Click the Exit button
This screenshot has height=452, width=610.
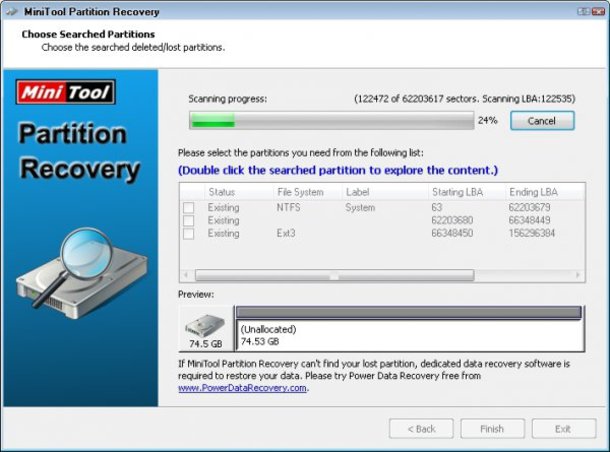(563, 429)
